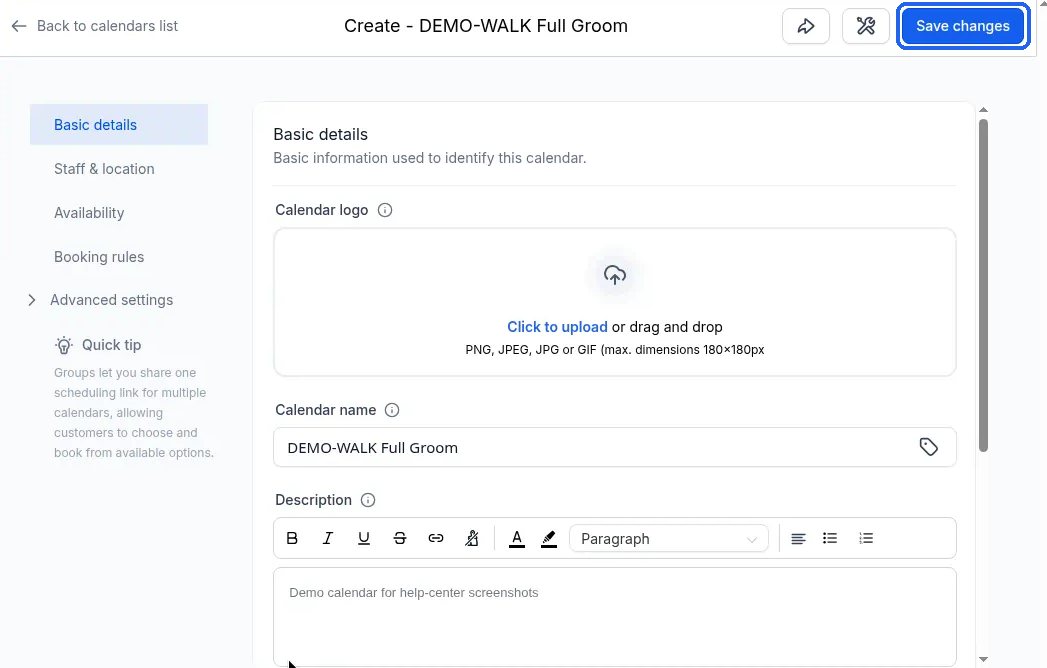
Task: Click the Calendar logo info icon
Action: click(x=385, y=210)
